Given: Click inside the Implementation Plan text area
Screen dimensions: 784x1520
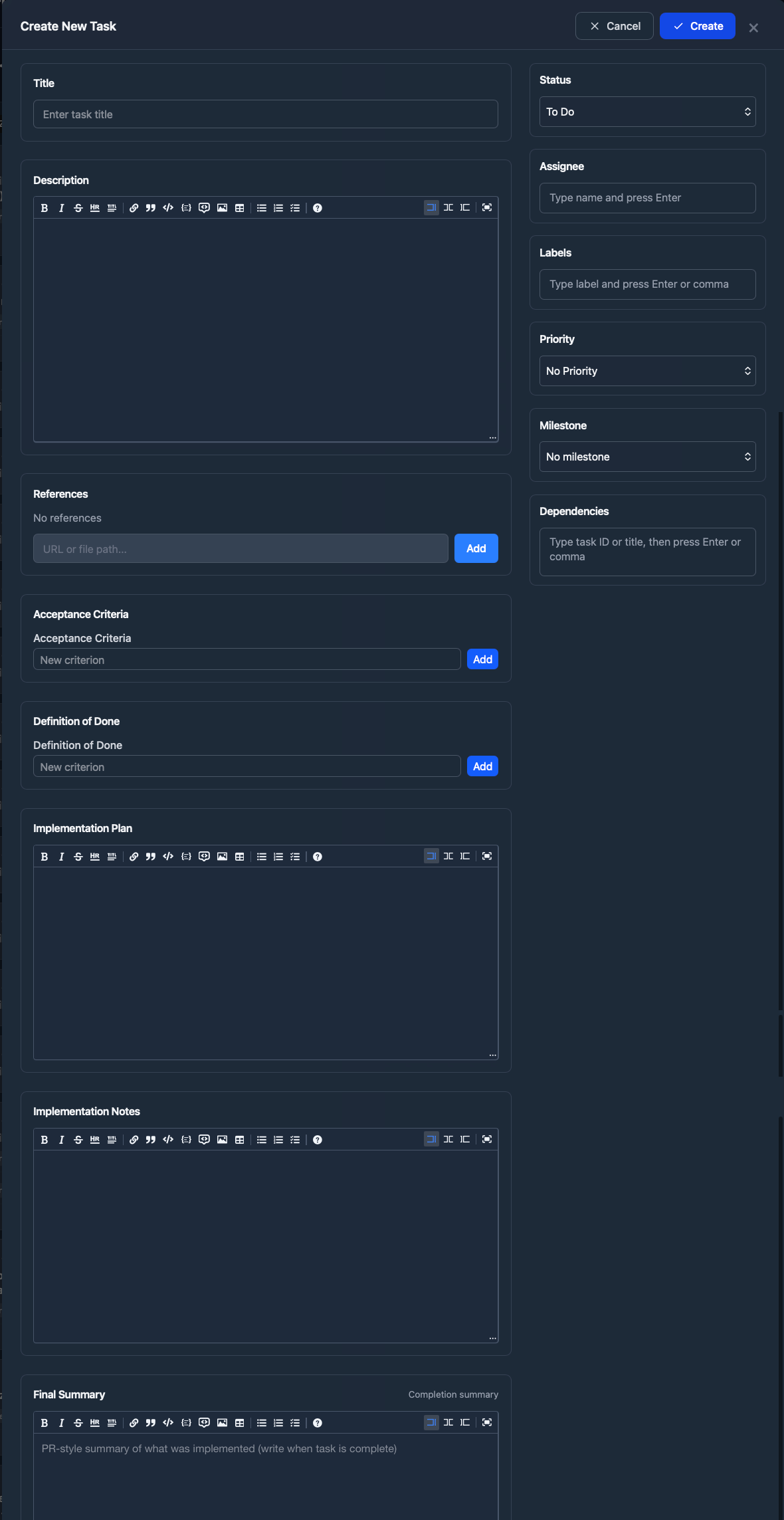Looking at the screenshot, I should [266, 963].
